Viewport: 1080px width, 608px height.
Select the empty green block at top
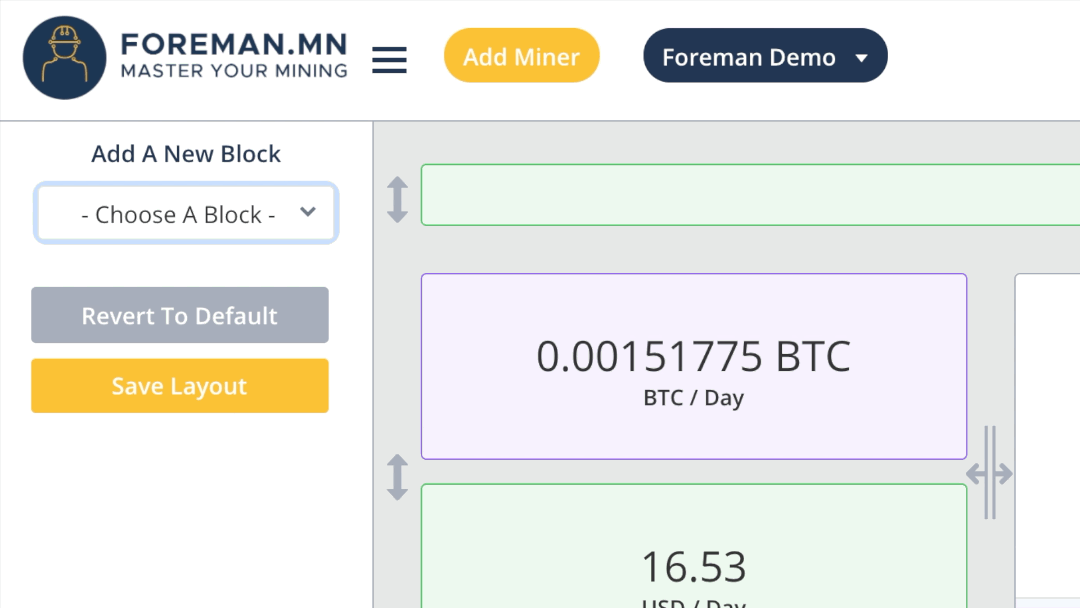750,195
